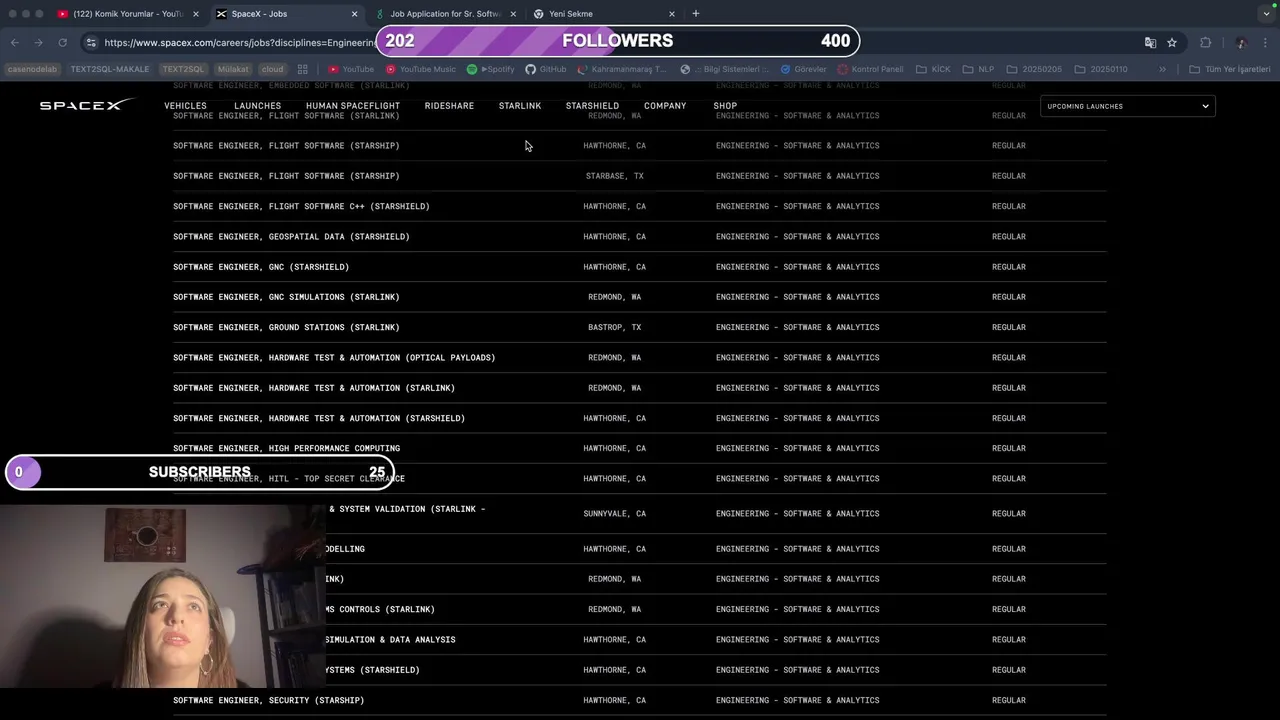The height and width of the screenshot is (720, 1280).
Task: Open the YouTube Music bookmark
Action: [x=420, y=69]
